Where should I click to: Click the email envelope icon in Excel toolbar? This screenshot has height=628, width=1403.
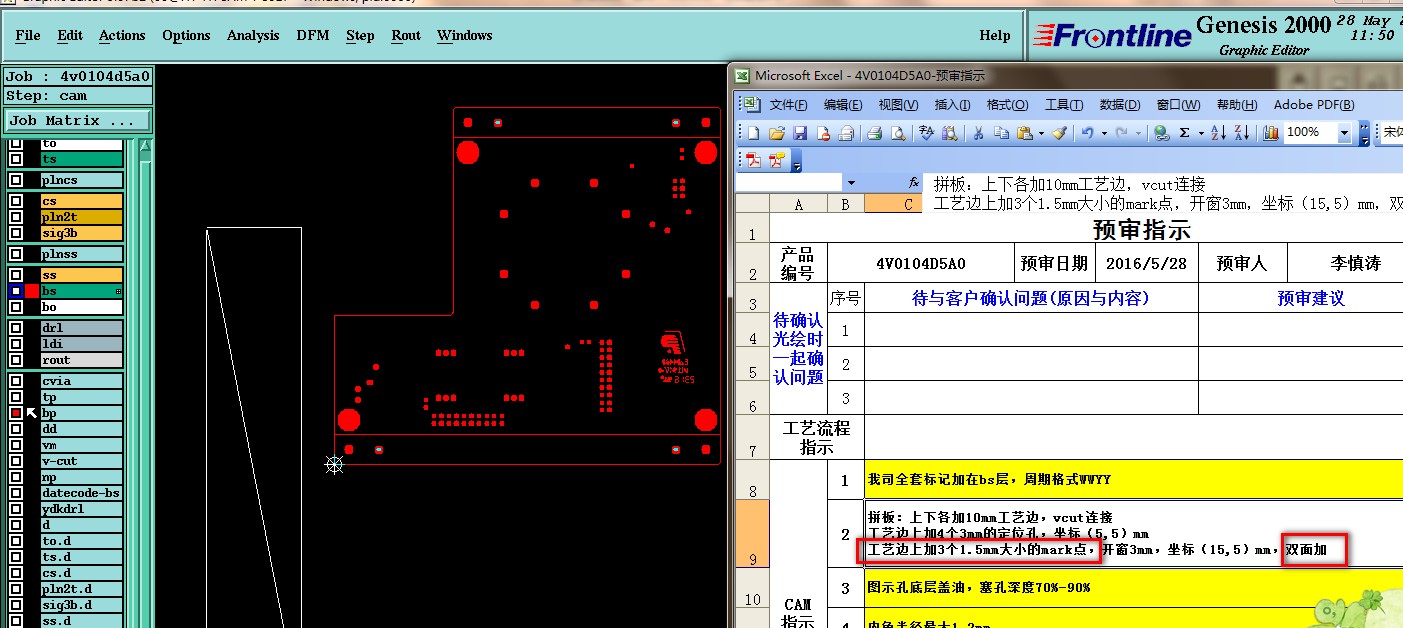pyautogui.click(x=846, y=133)
